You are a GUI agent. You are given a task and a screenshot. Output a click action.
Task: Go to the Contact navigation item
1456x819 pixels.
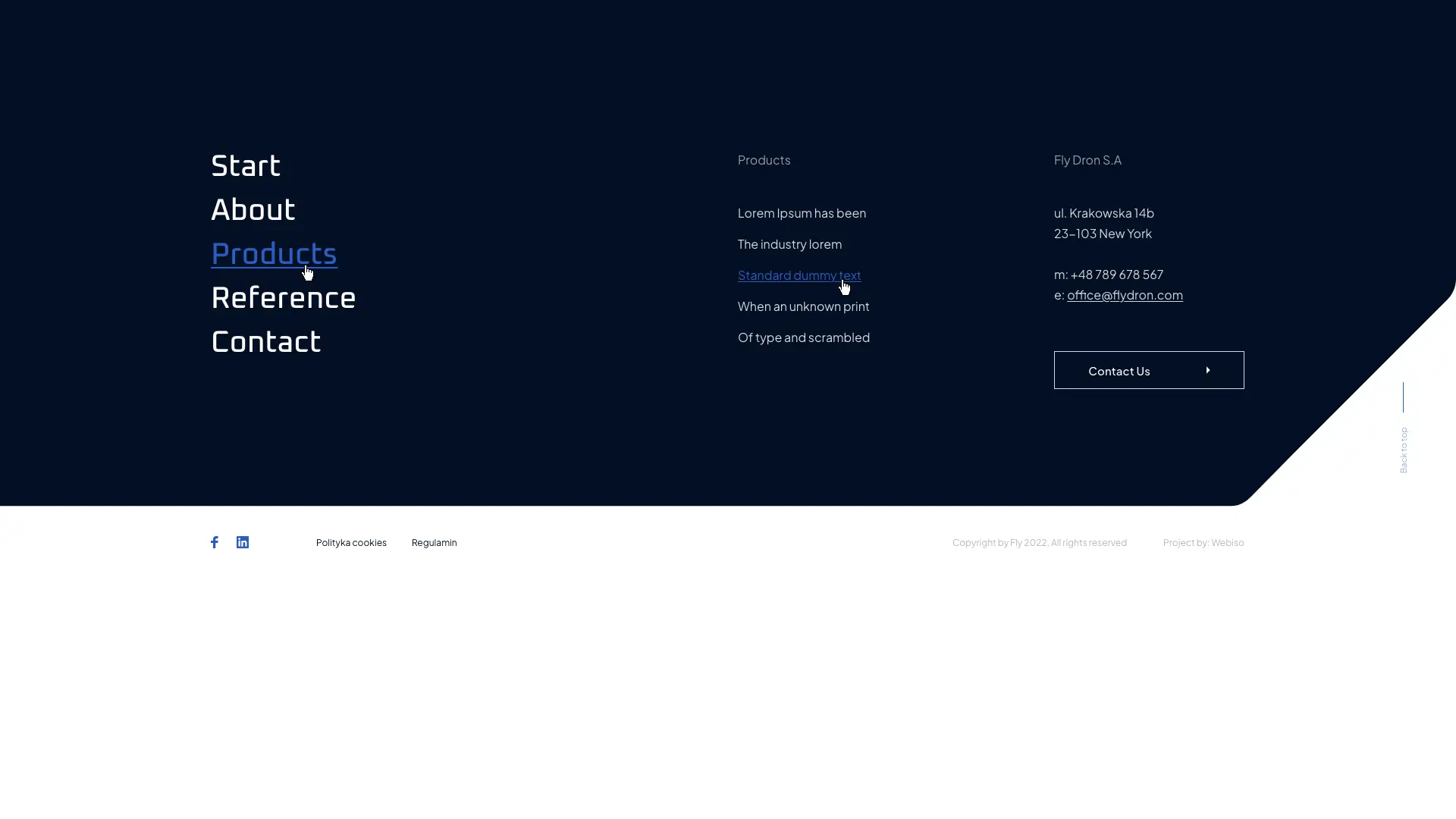coord(266,342)
